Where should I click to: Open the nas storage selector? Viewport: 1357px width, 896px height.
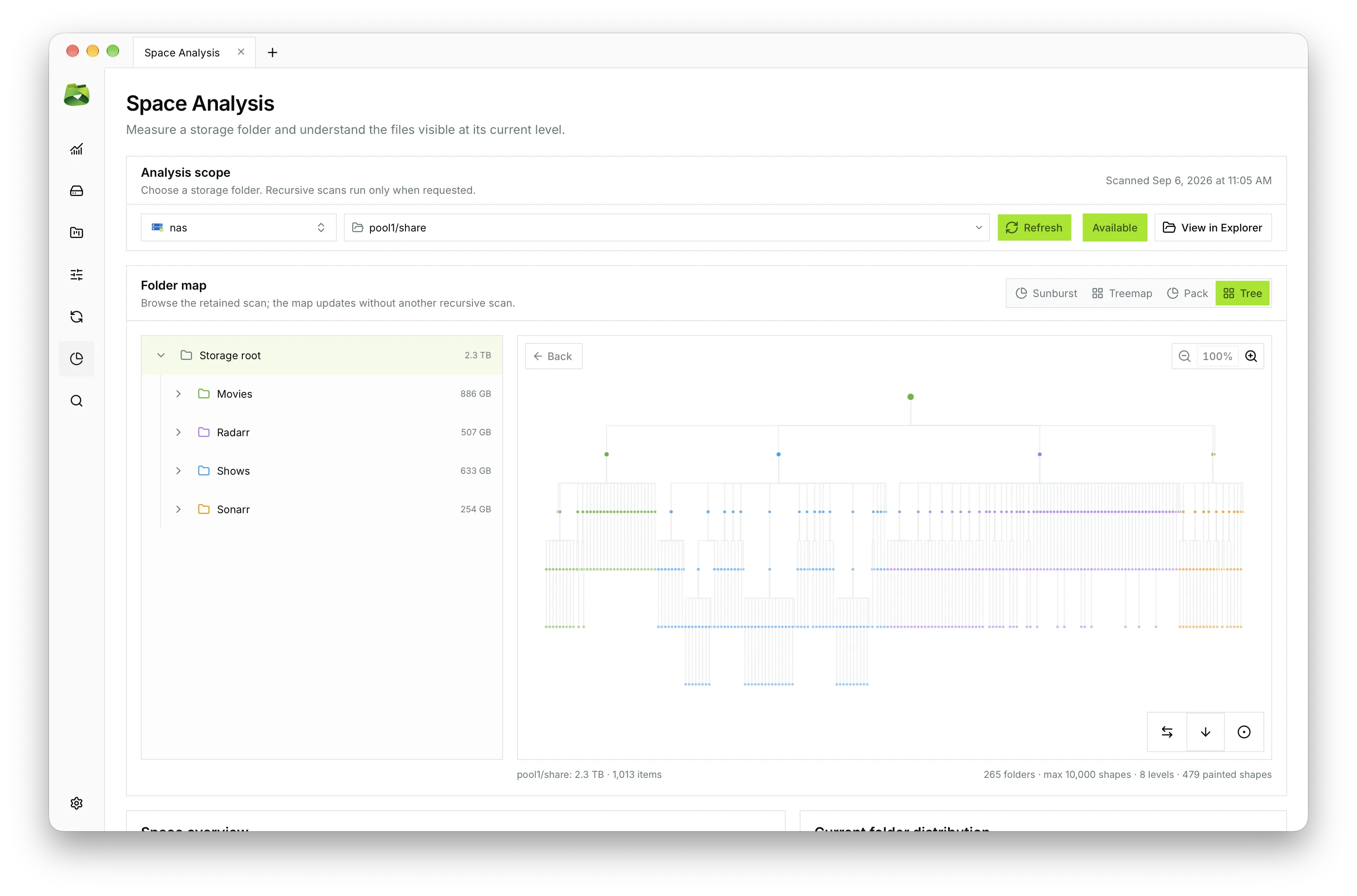239,227
